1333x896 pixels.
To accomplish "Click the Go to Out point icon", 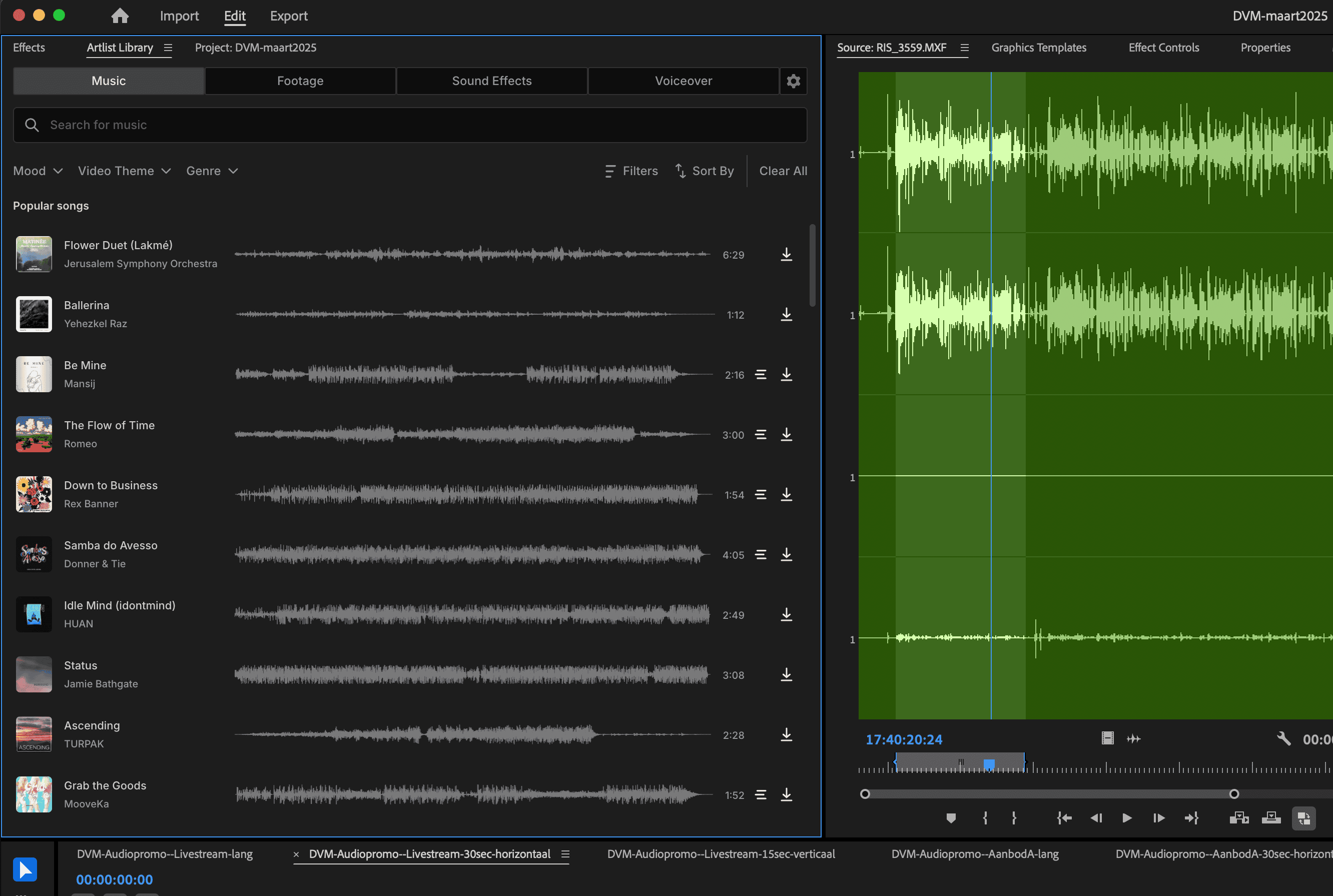I will click(1191, 818).
